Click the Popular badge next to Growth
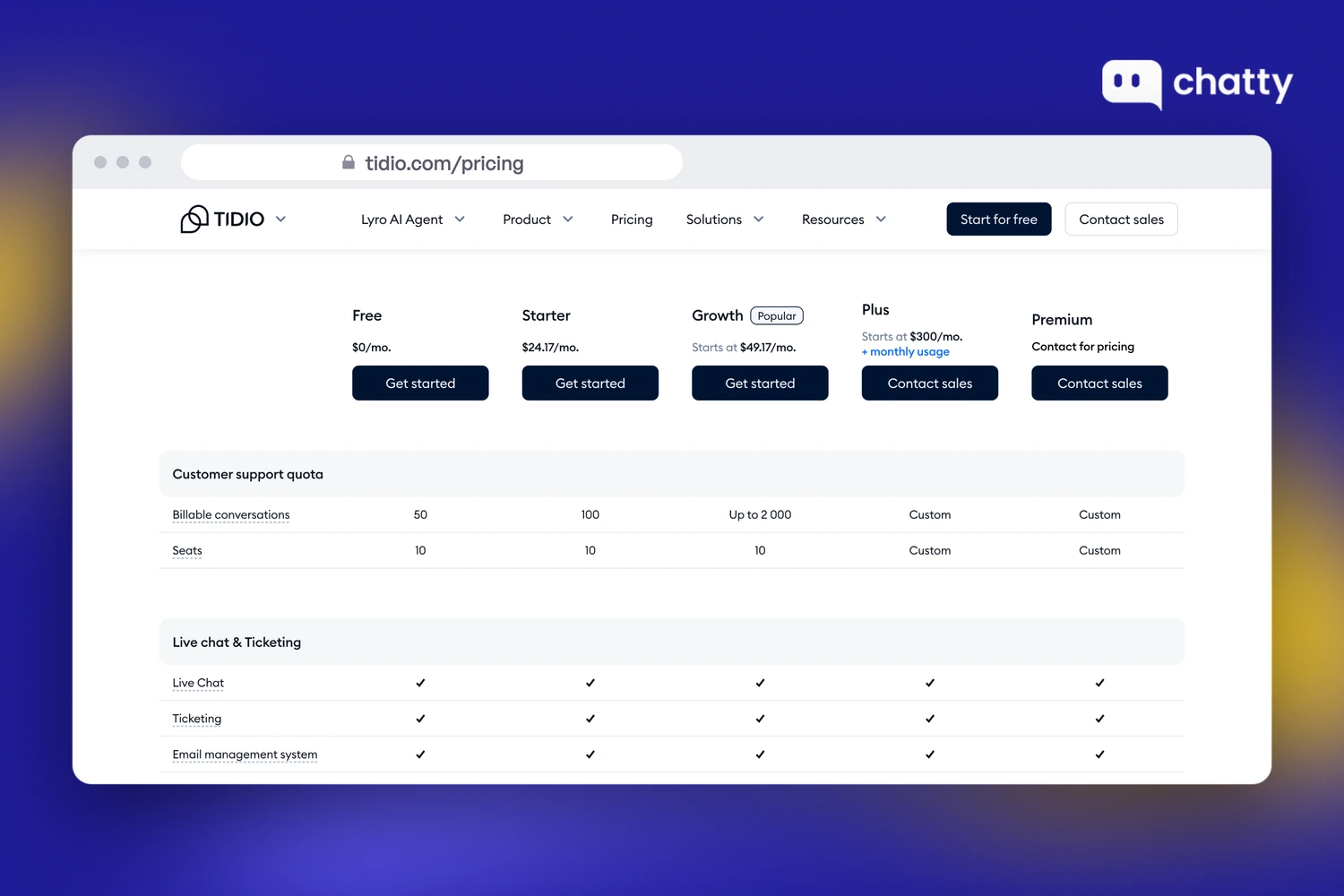1344x896 pixels. pyautogui.click(x=777, y=316)
